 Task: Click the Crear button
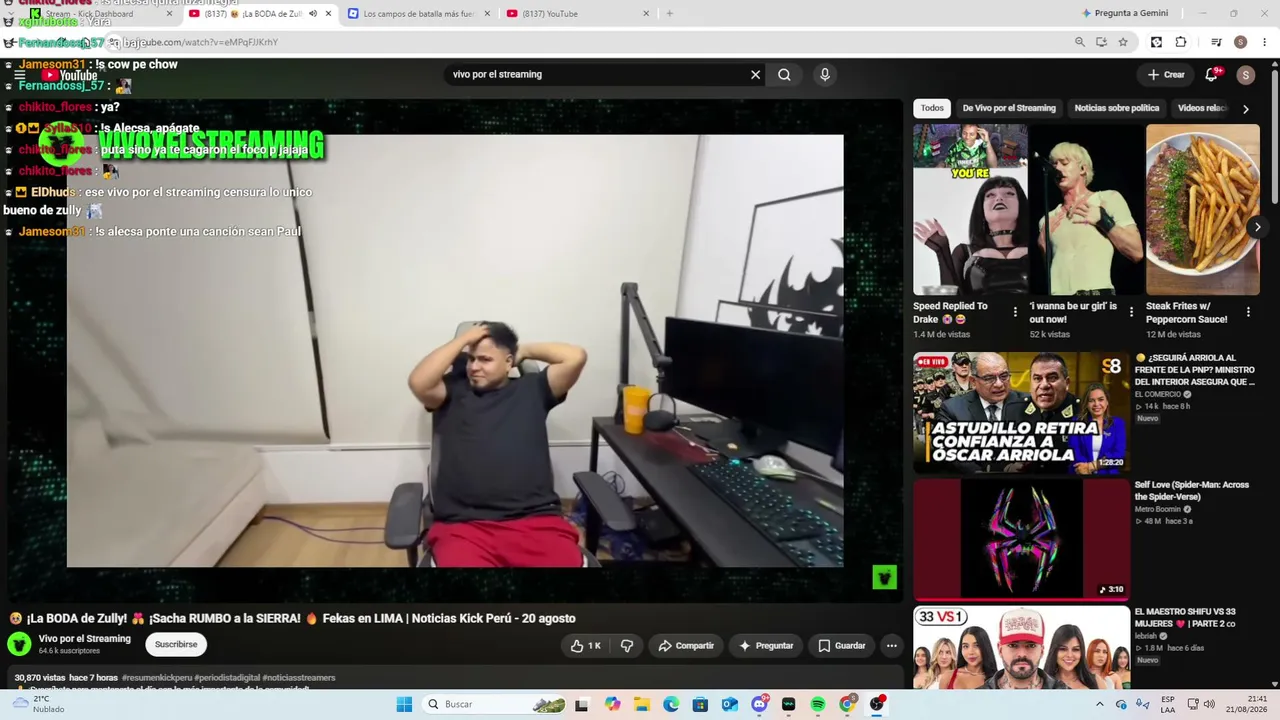click(1166, 75)
